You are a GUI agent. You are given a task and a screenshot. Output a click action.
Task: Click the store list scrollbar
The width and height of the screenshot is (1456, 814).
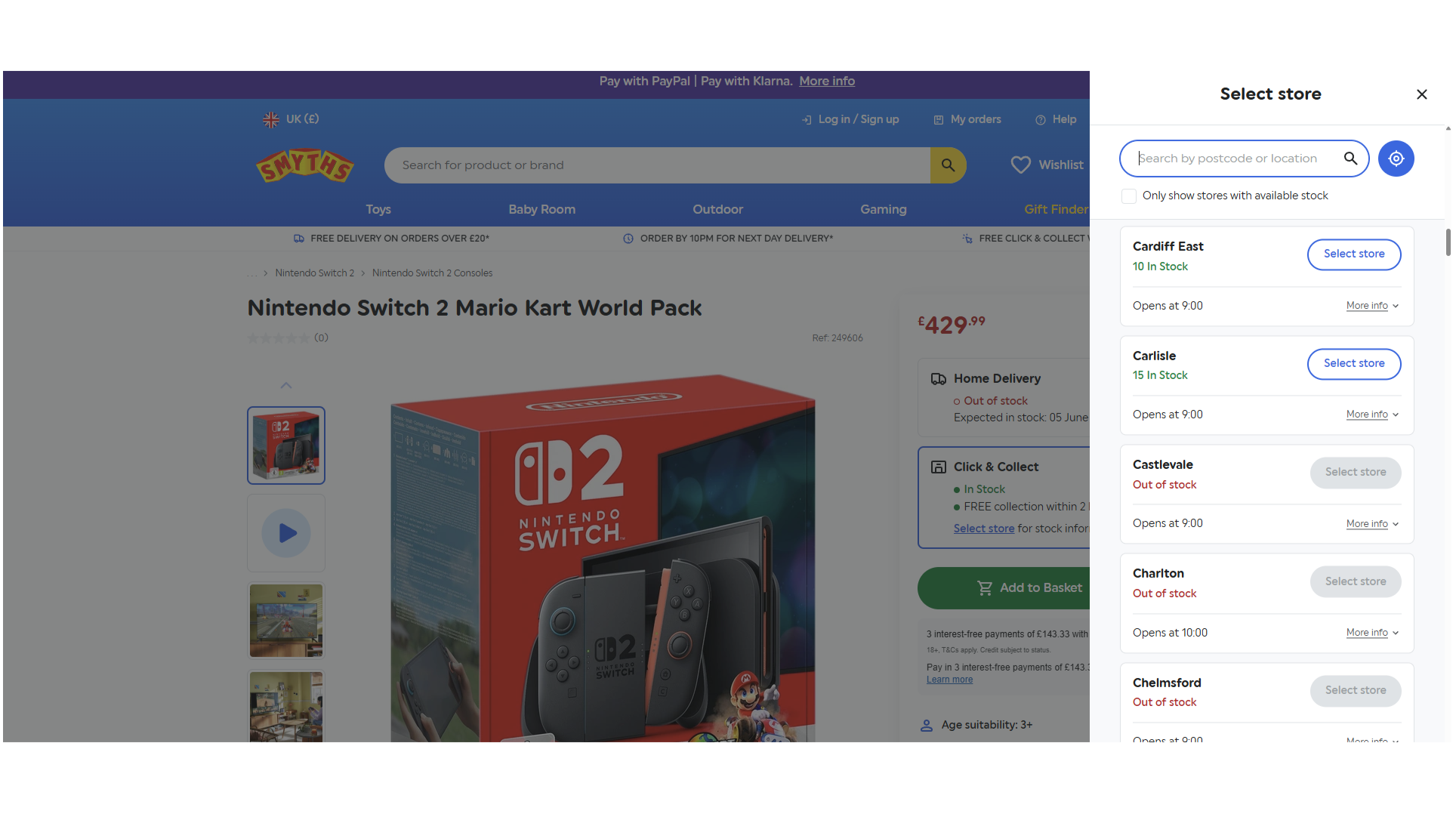(1448, 242)
